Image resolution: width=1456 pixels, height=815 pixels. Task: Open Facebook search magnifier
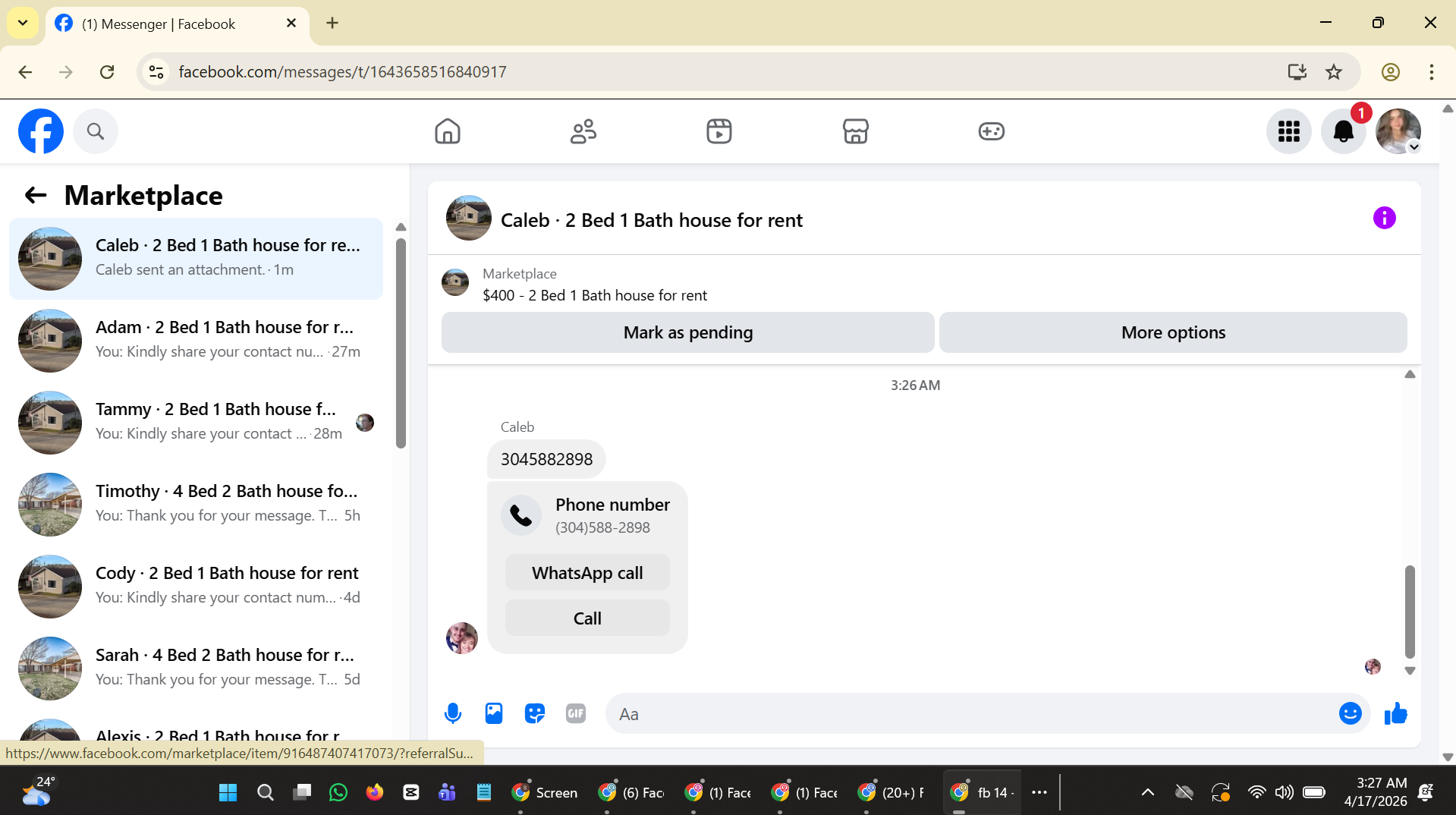tap(96, 131)
